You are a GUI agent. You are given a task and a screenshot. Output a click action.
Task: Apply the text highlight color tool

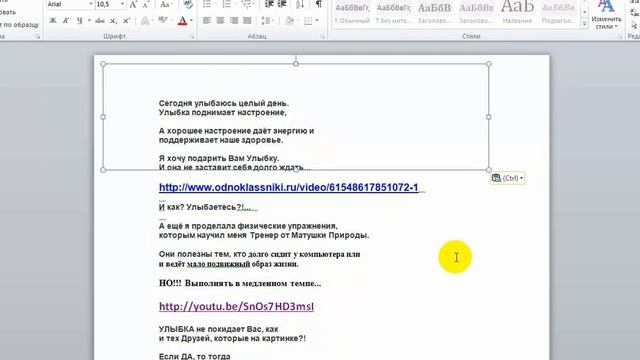[163, 20]
